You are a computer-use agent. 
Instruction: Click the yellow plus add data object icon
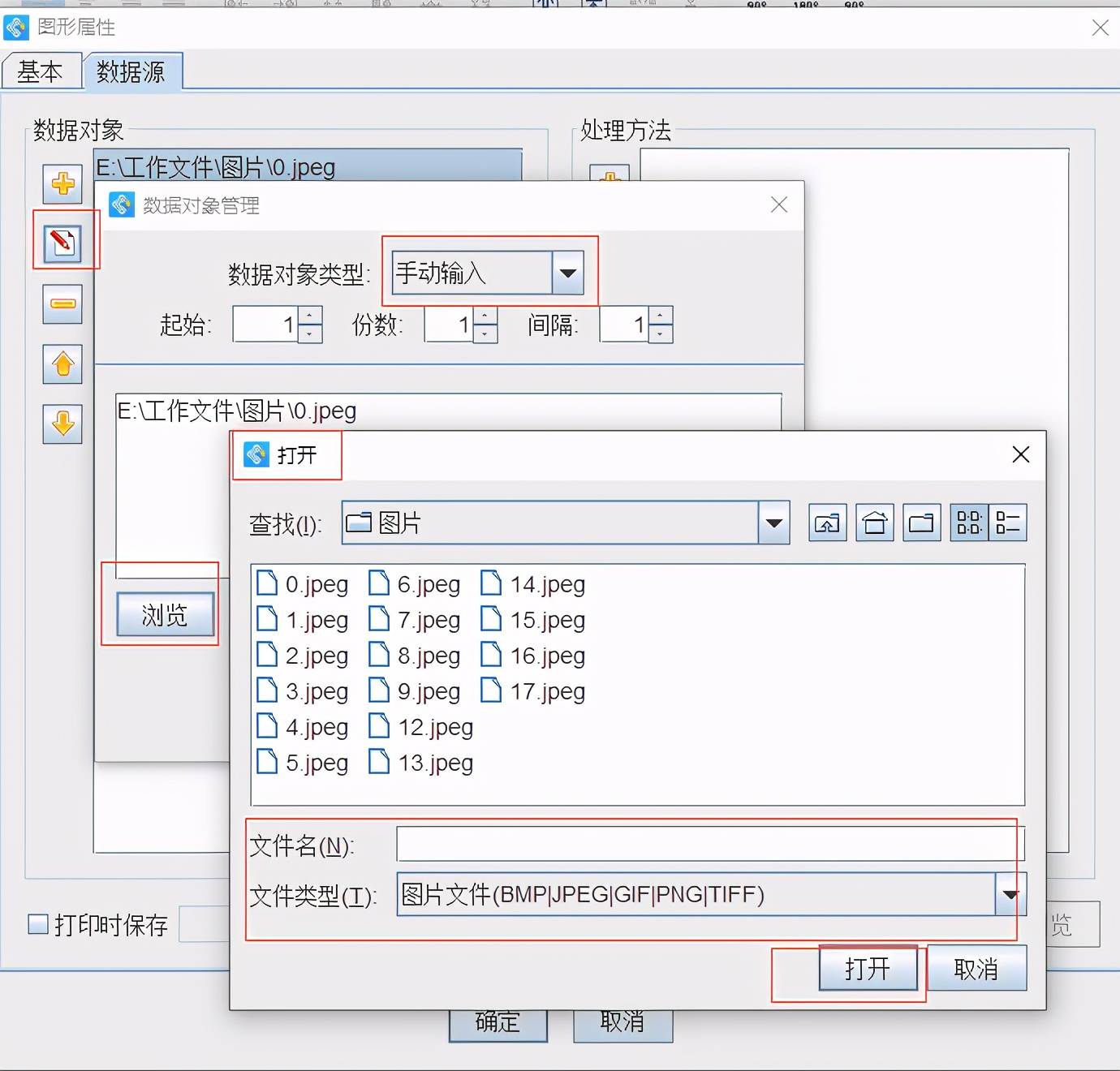[x=62, y=183]
